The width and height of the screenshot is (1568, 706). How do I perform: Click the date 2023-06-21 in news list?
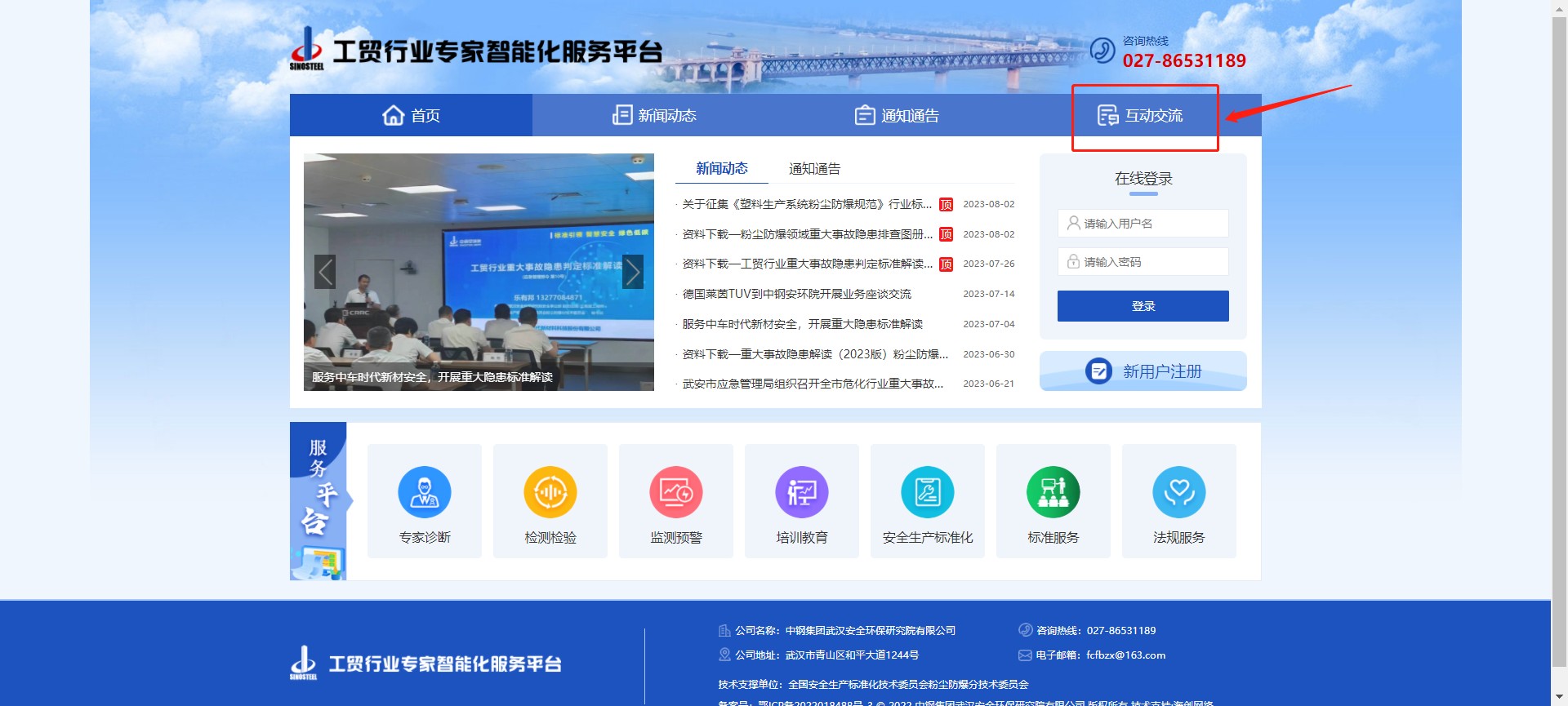pos(989,384)
